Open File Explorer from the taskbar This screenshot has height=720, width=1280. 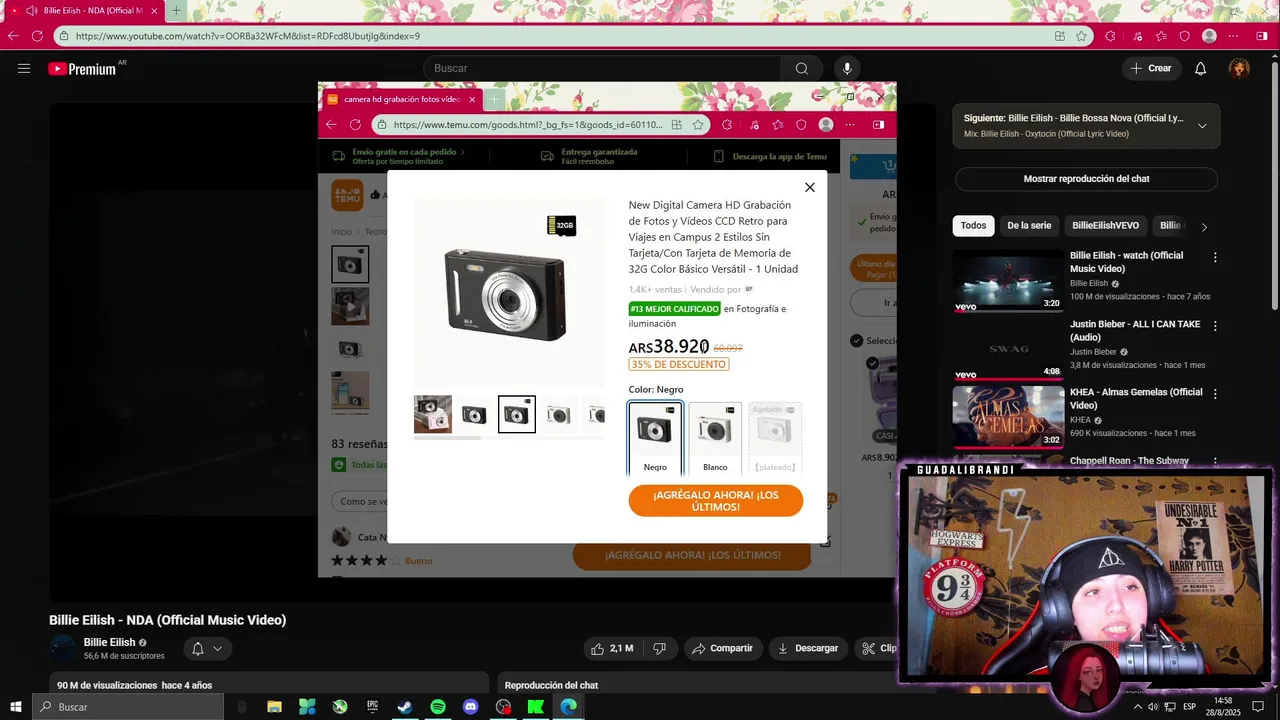[x=274, y=707]
